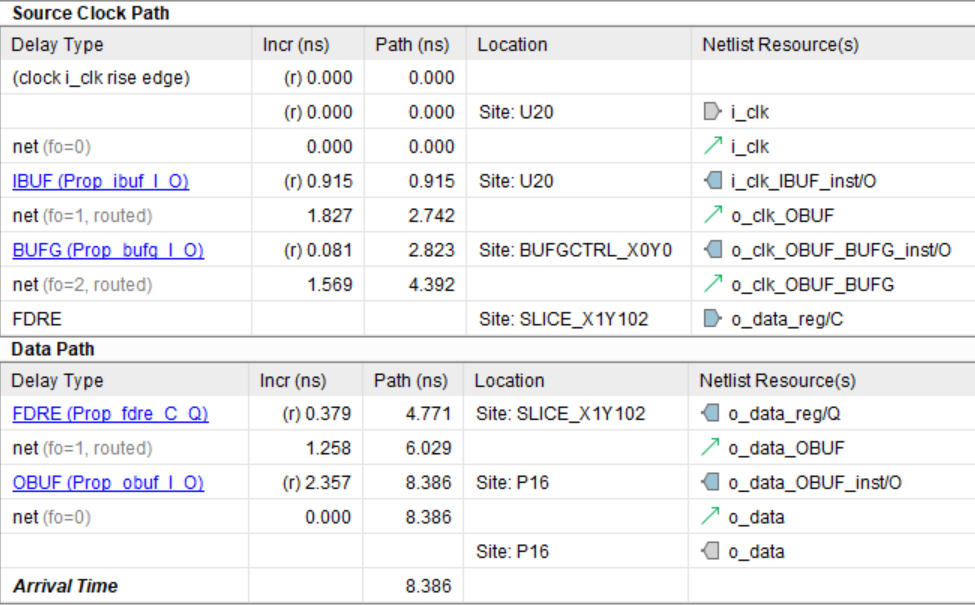Click the net icon next to o_clk_OBUF
The width and height of the screenshot is (975, 605).
[711, 216]
